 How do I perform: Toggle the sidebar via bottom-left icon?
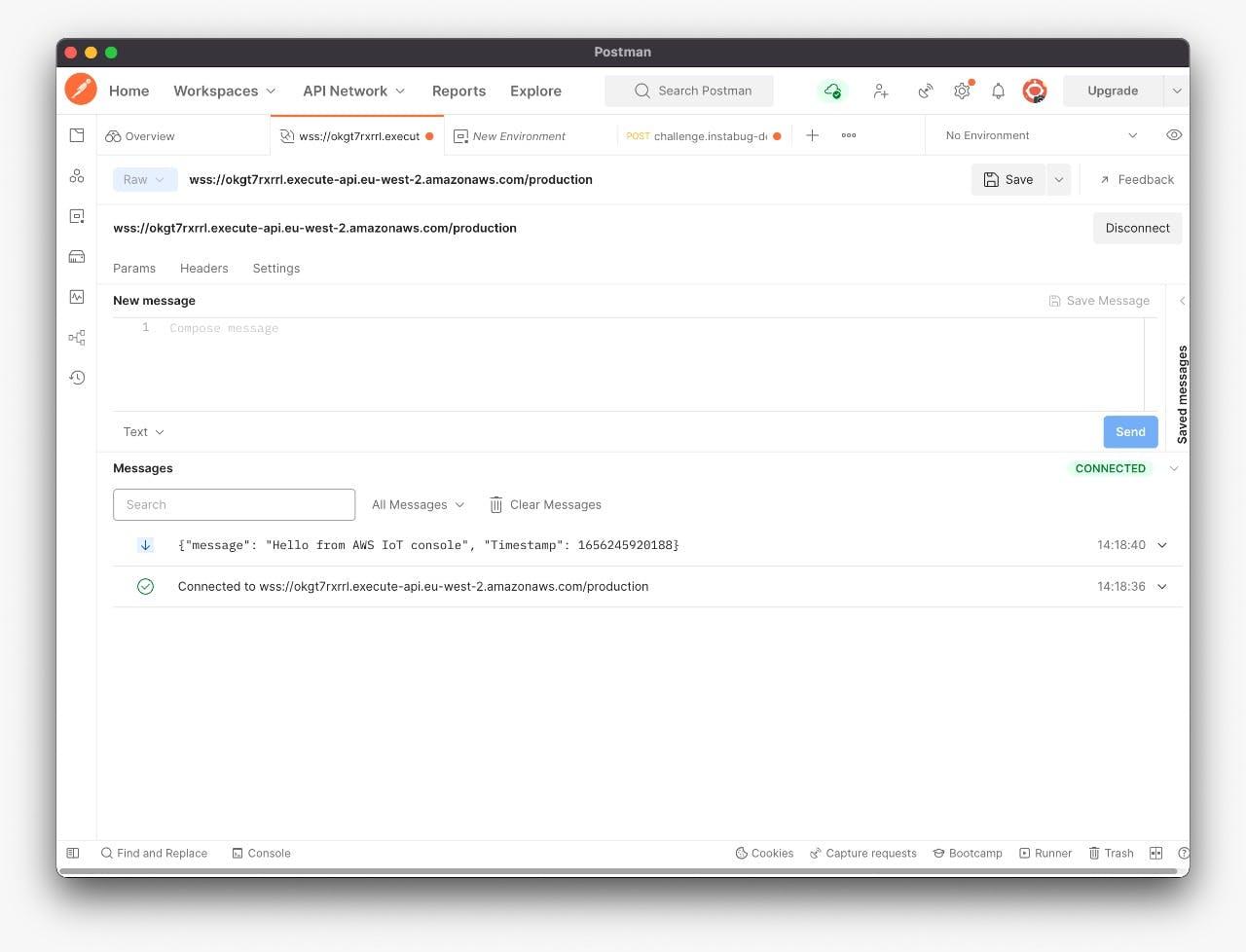(x=72, y=853)
